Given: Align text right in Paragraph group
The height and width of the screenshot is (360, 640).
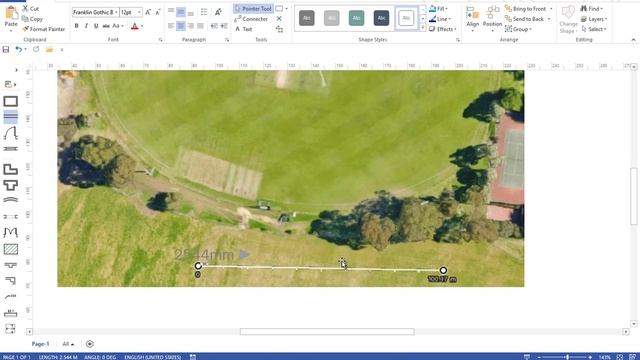Looking at the screenshot, I should pos(191,26).
